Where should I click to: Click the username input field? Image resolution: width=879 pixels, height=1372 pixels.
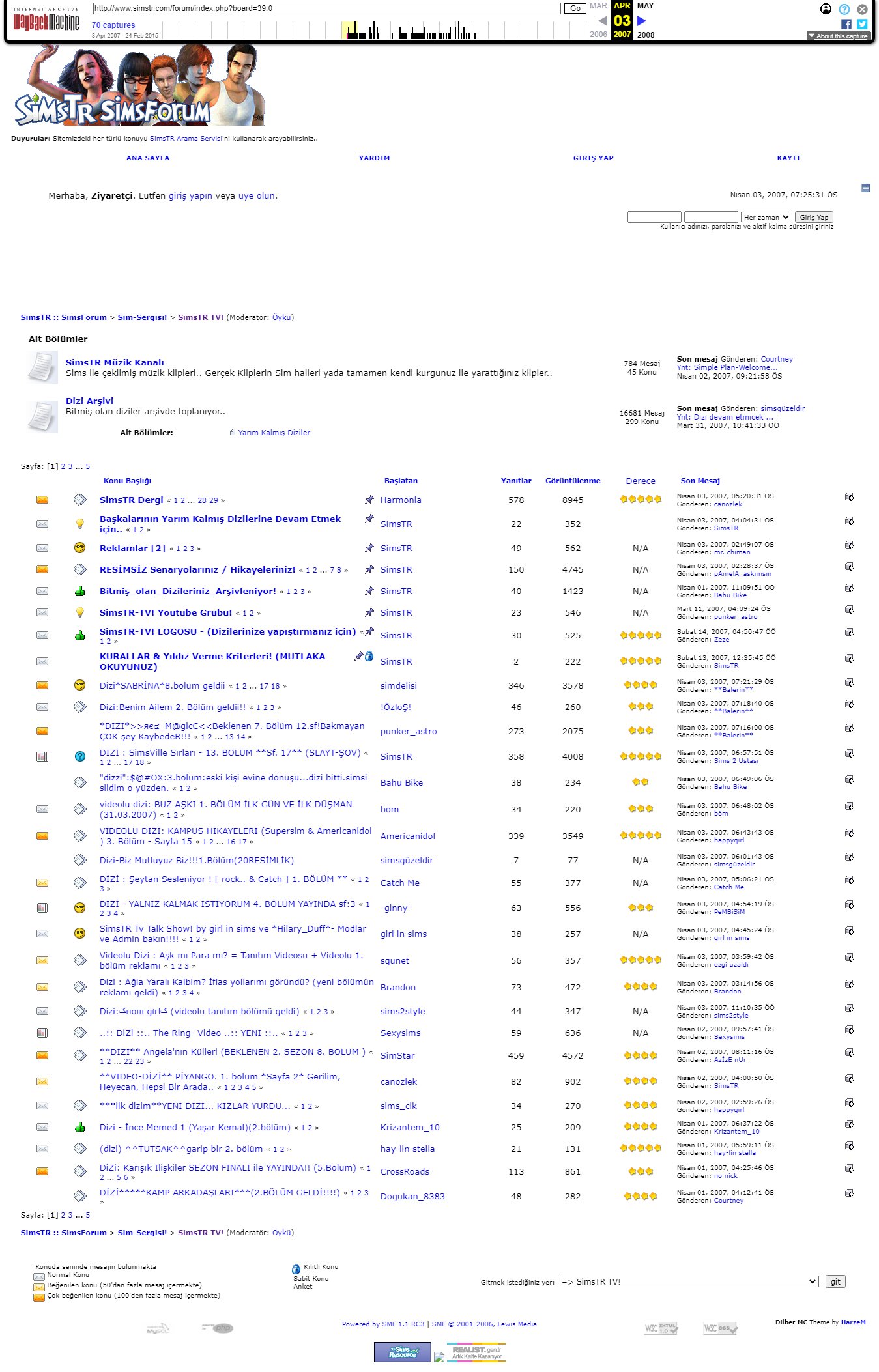pos(654,217)
